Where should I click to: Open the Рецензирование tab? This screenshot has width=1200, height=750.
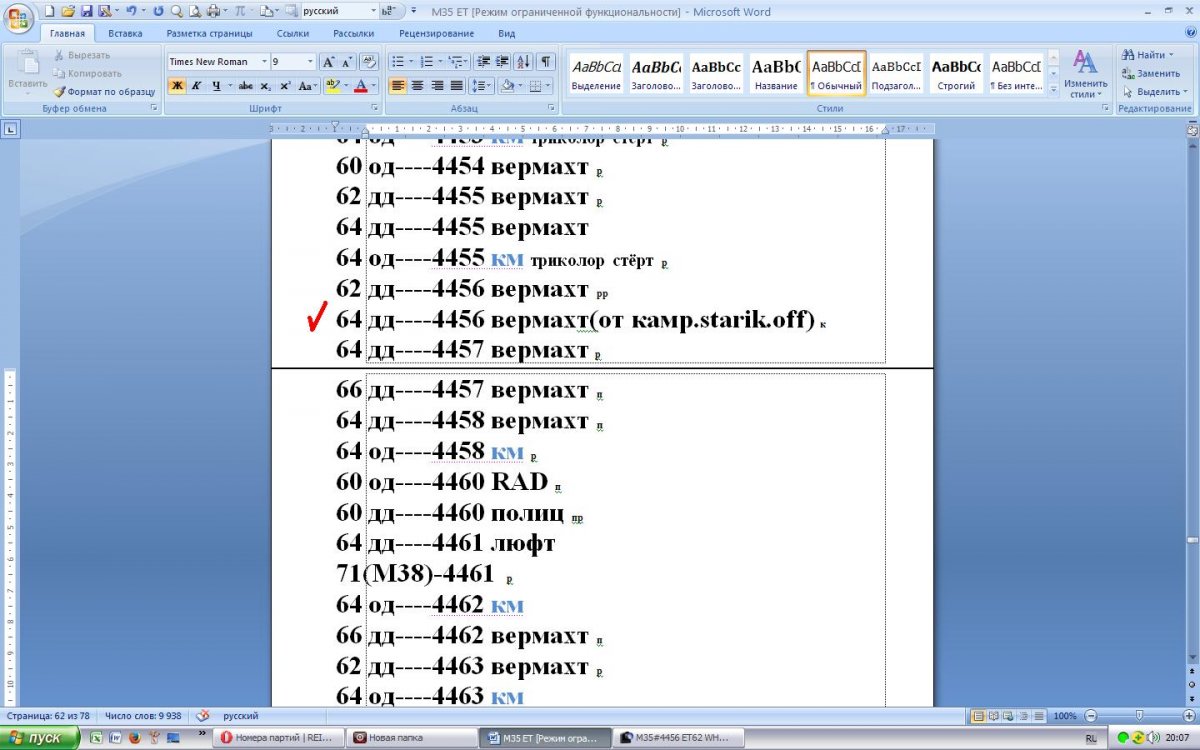435,33
